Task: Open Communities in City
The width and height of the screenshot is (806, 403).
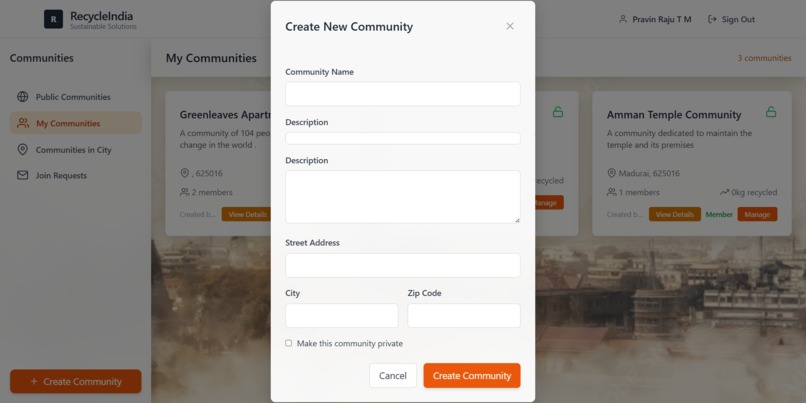Action: pos(76,150)
